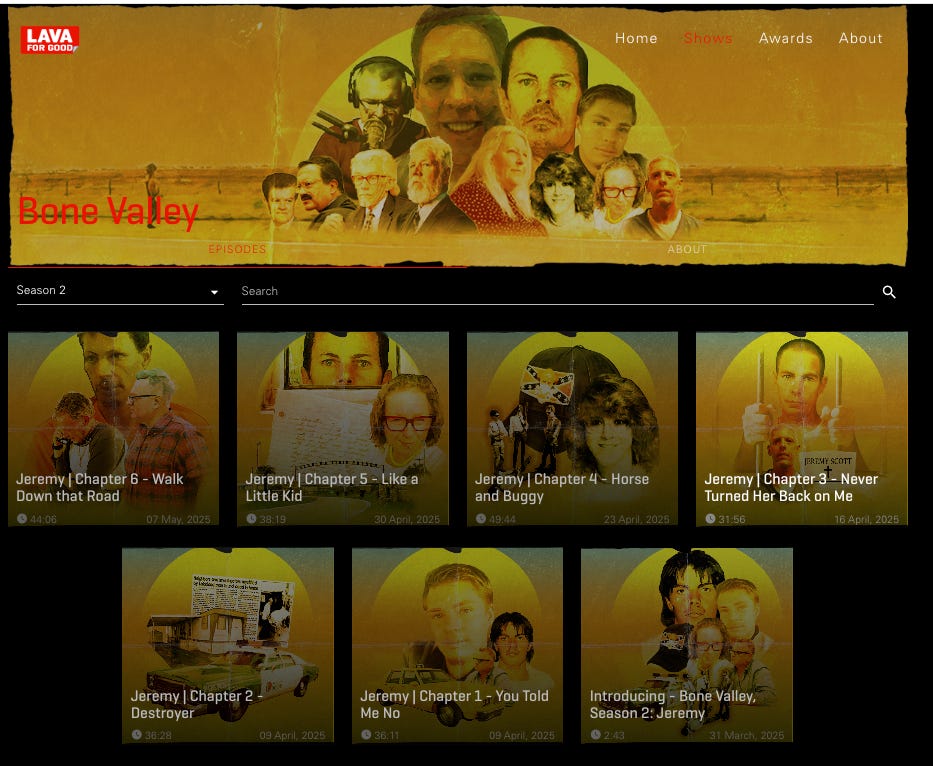Click clock icon on Chapter 2 card
Screen dimensions: 933x766
137,735
